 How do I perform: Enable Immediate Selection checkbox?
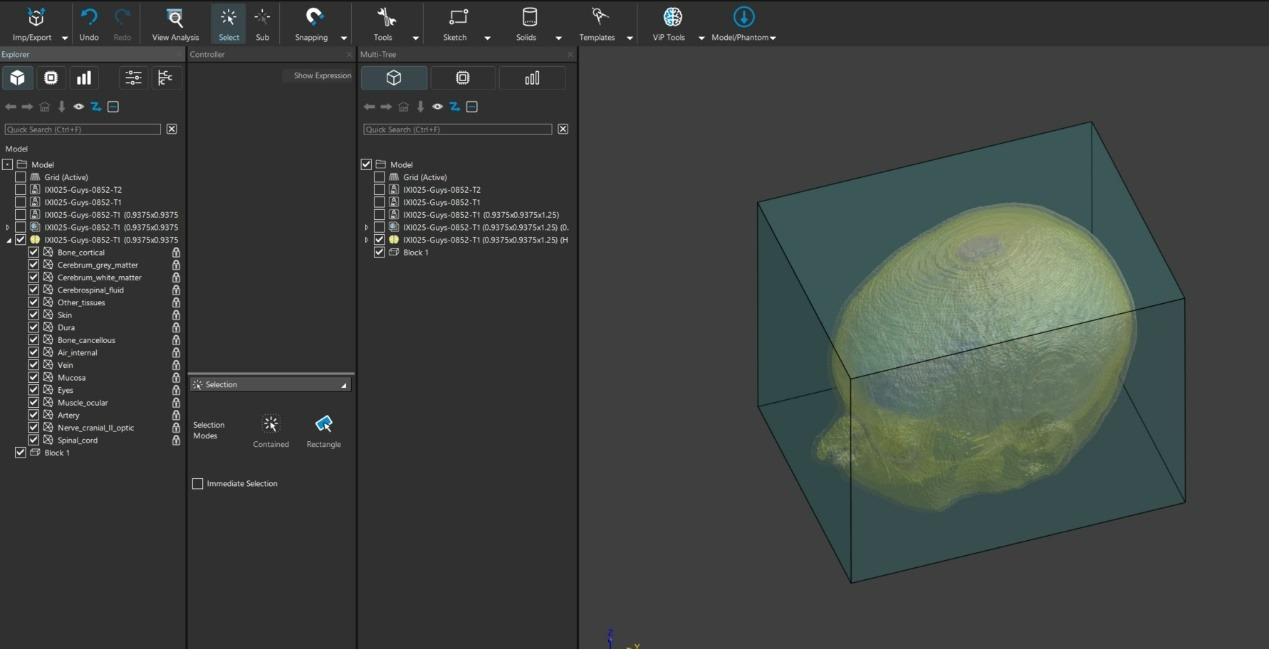(198, 484)
